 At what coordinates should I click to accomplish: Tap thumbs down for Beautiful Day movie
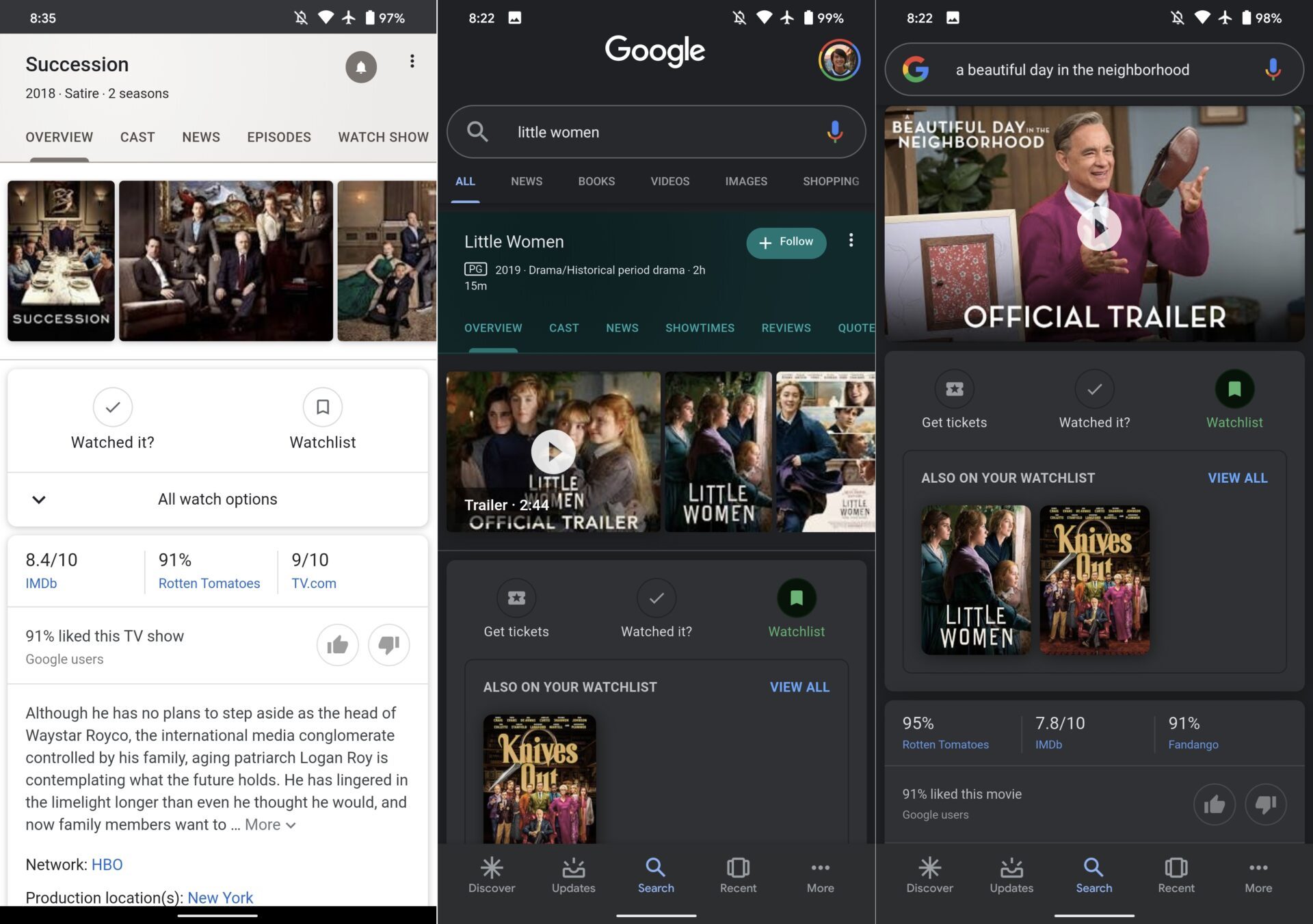[x=1265, y=804]
